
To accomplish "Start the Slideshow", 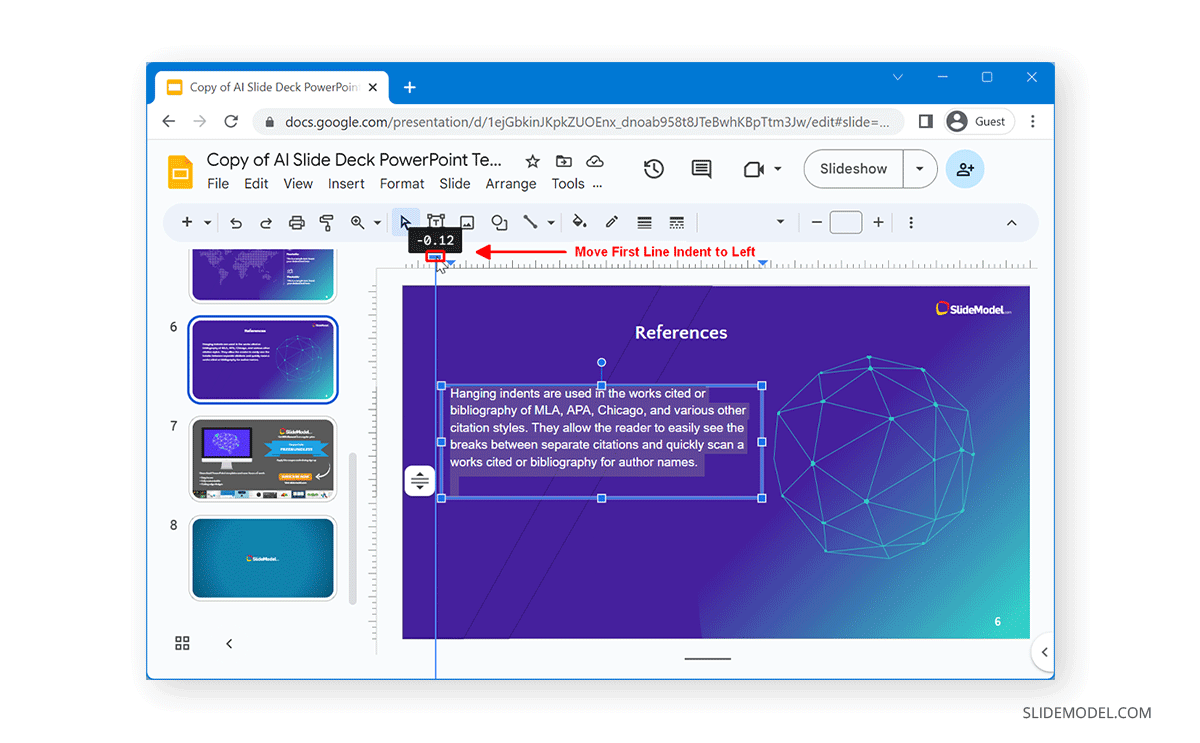I will tap(853, 169).
